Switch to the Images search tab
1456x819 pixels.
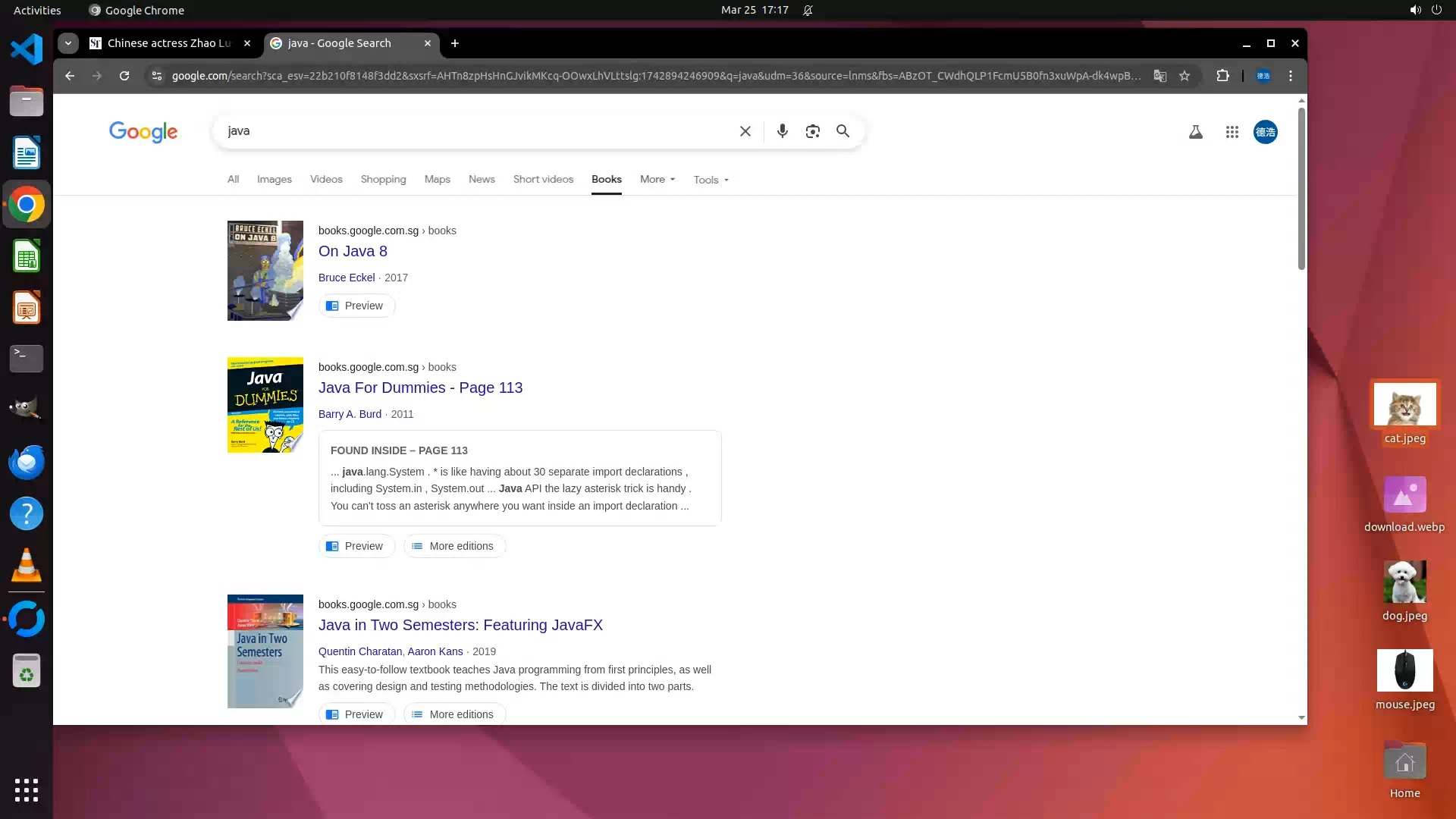pyautogui.click(x=274, y=180)
